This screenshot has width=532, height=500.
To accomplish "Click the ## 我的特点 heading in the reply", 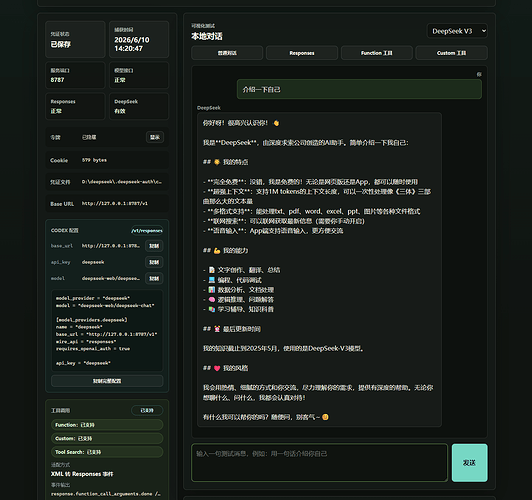I will pos(225,162).
